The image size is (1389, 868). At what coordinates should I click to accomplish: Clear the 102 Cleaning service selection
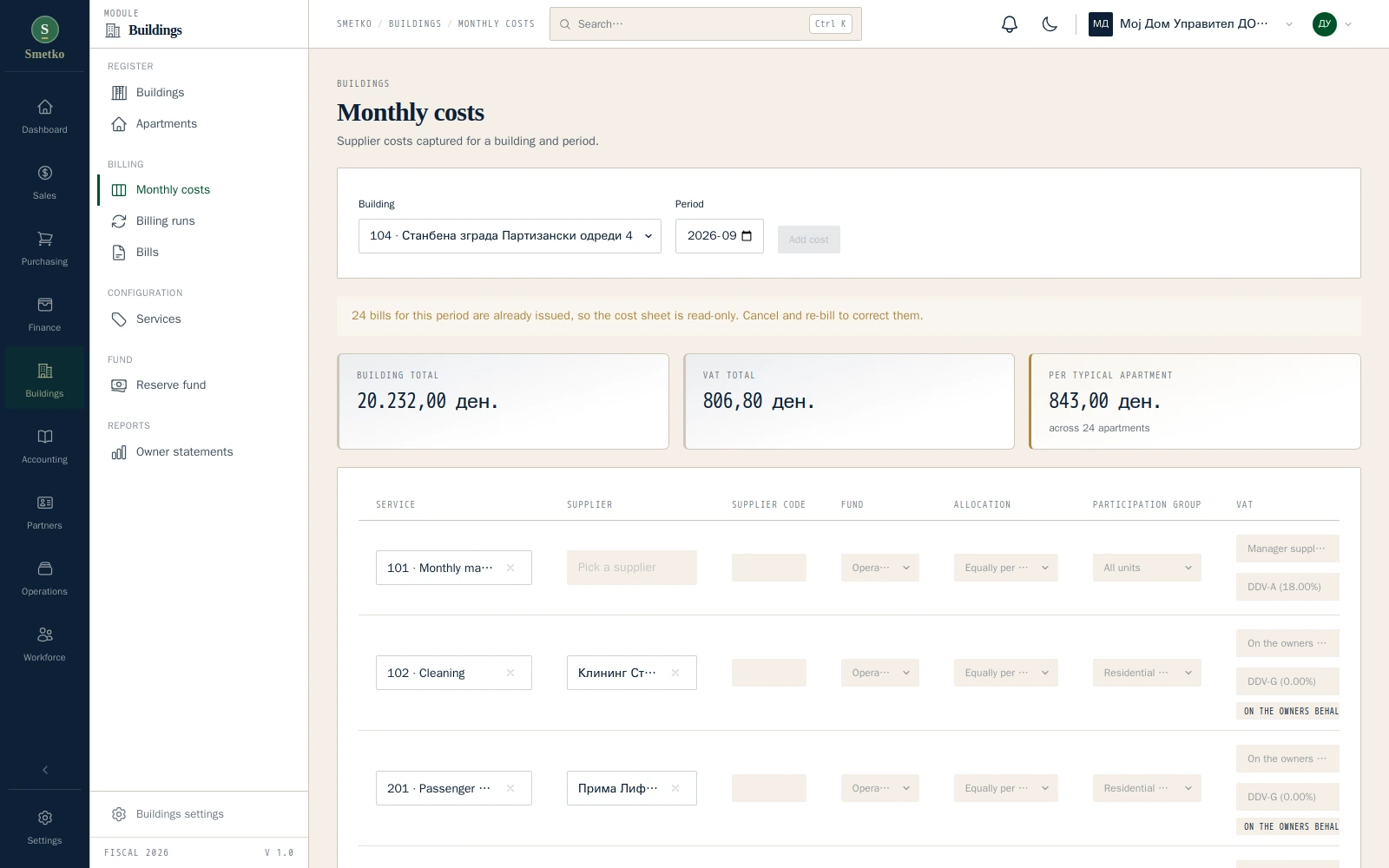click(x=510, y=673)
